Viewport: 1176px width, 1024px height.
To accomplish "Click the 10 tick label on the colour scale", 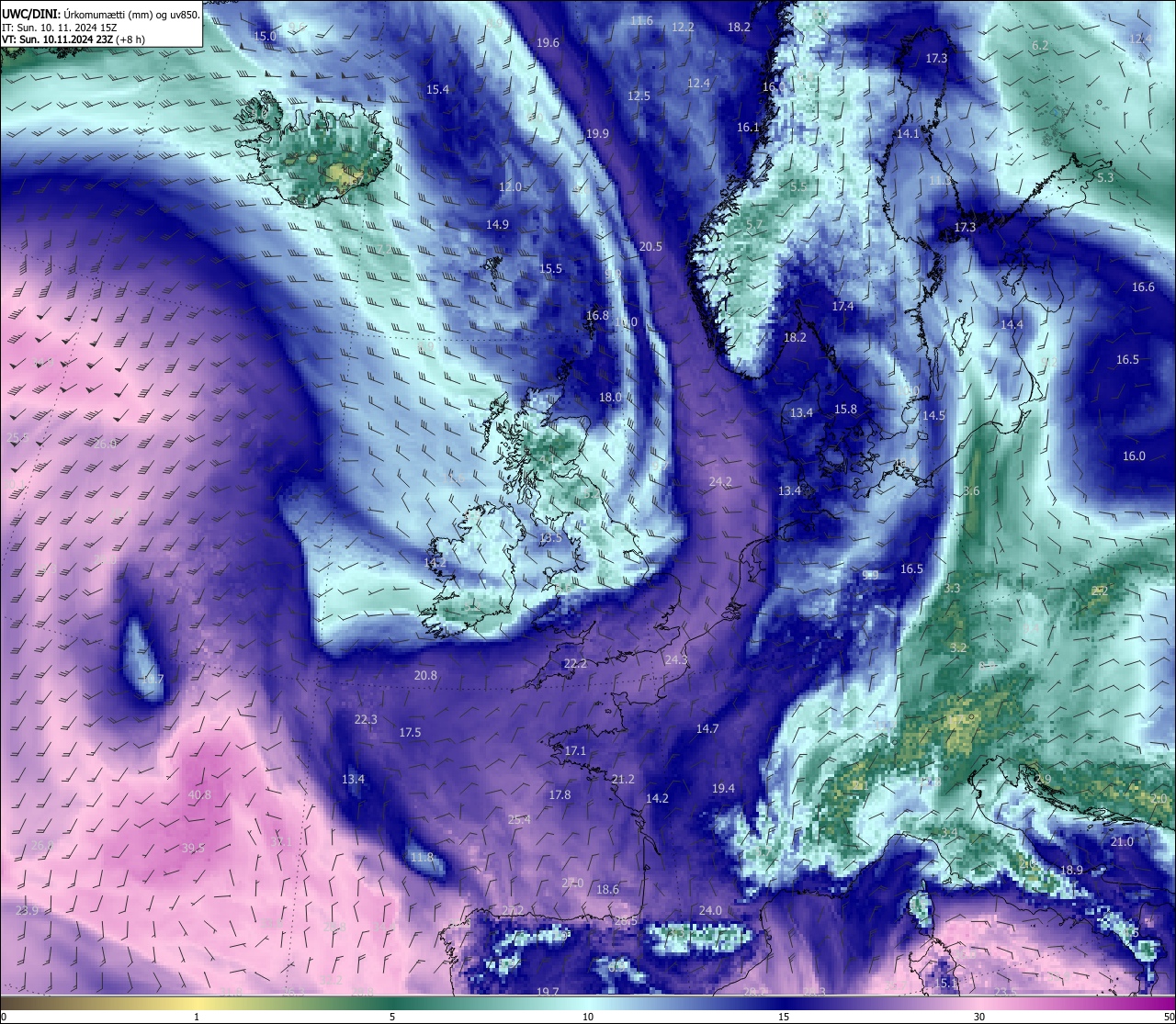I will [587, 1017].
